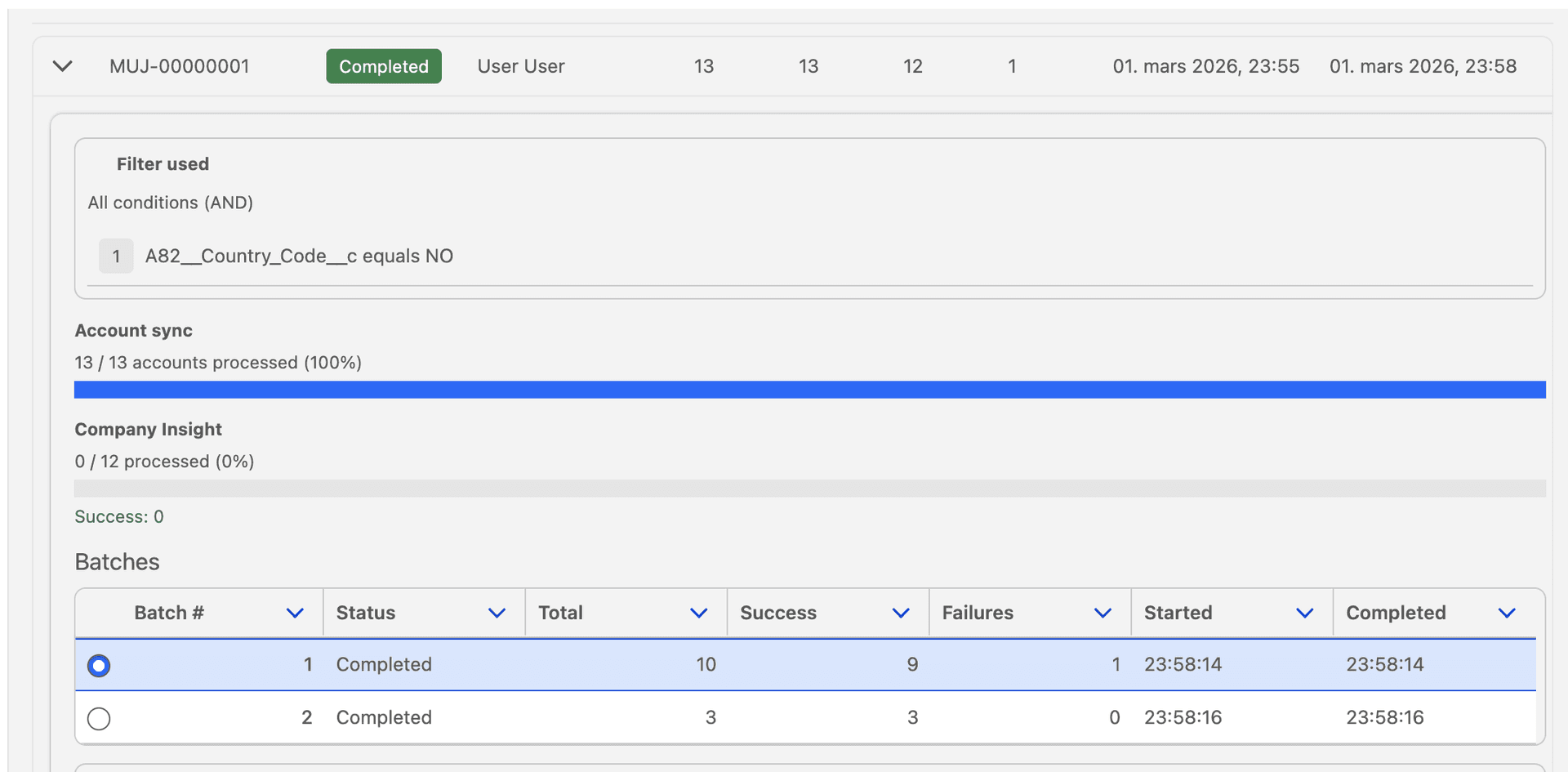This screenshot has width=1568, height=772.
Task: Collapse the MUJ-00000001 record row
Action: click(x=62, y=66)
